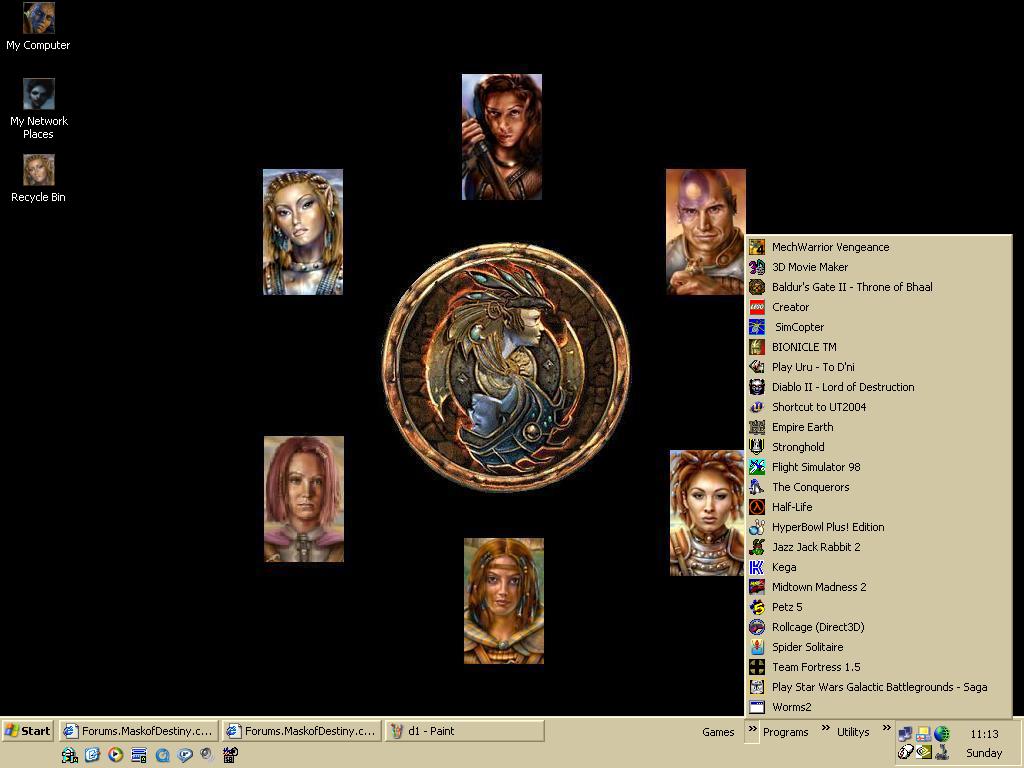Open HyperBowl Plus! Edition
This screenshot has height=768, width=1024.
878,527
